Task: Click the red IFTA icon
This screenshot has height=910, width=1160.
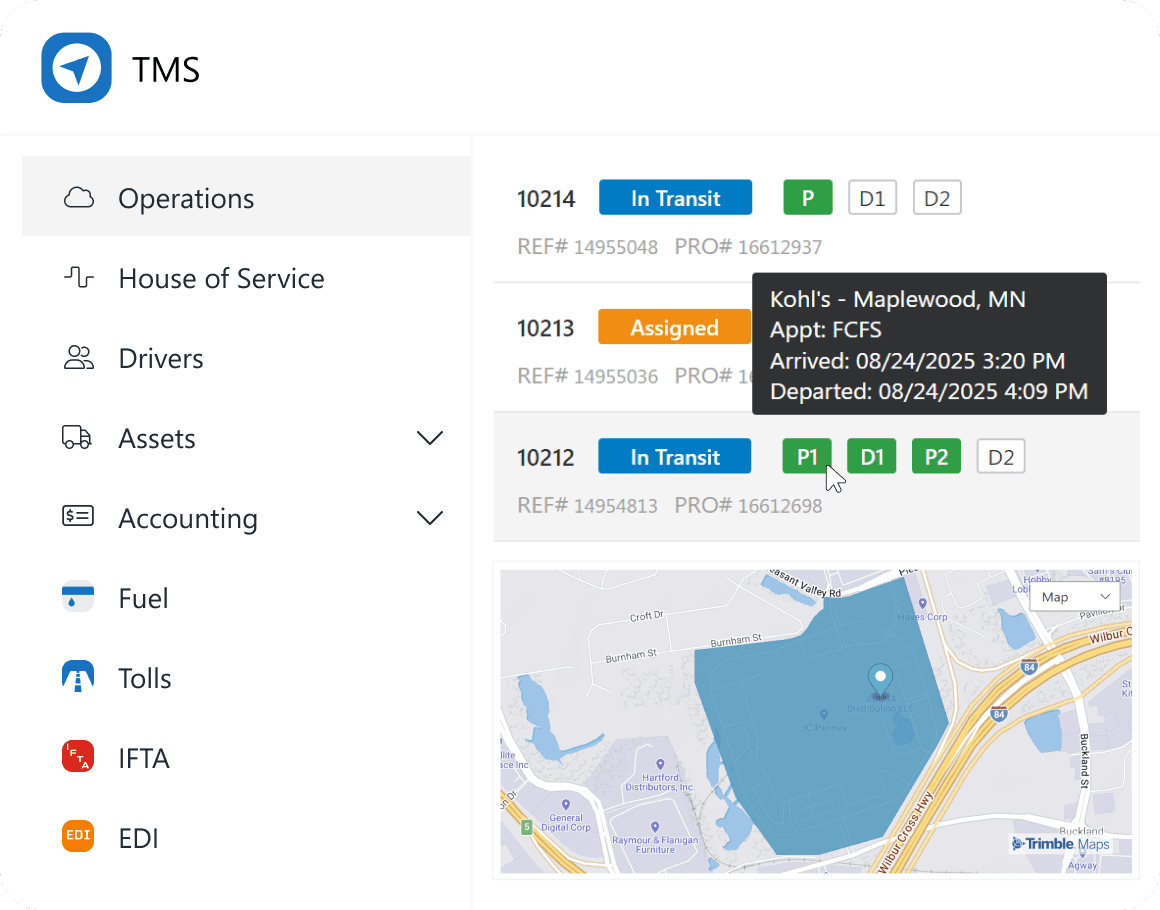Action: point(77,757)
